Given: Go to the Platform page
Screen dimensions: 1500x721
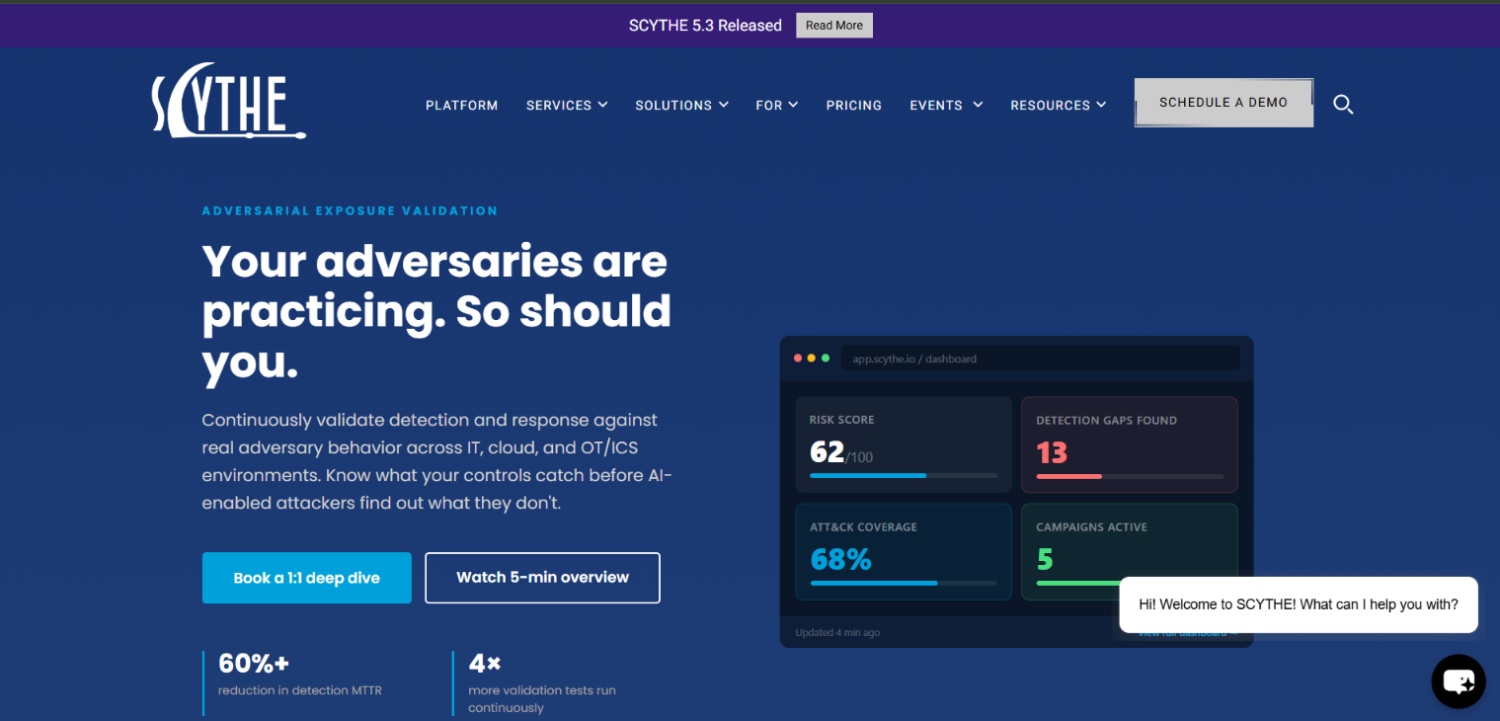Looking at the screenshot, I should point(462,105).
